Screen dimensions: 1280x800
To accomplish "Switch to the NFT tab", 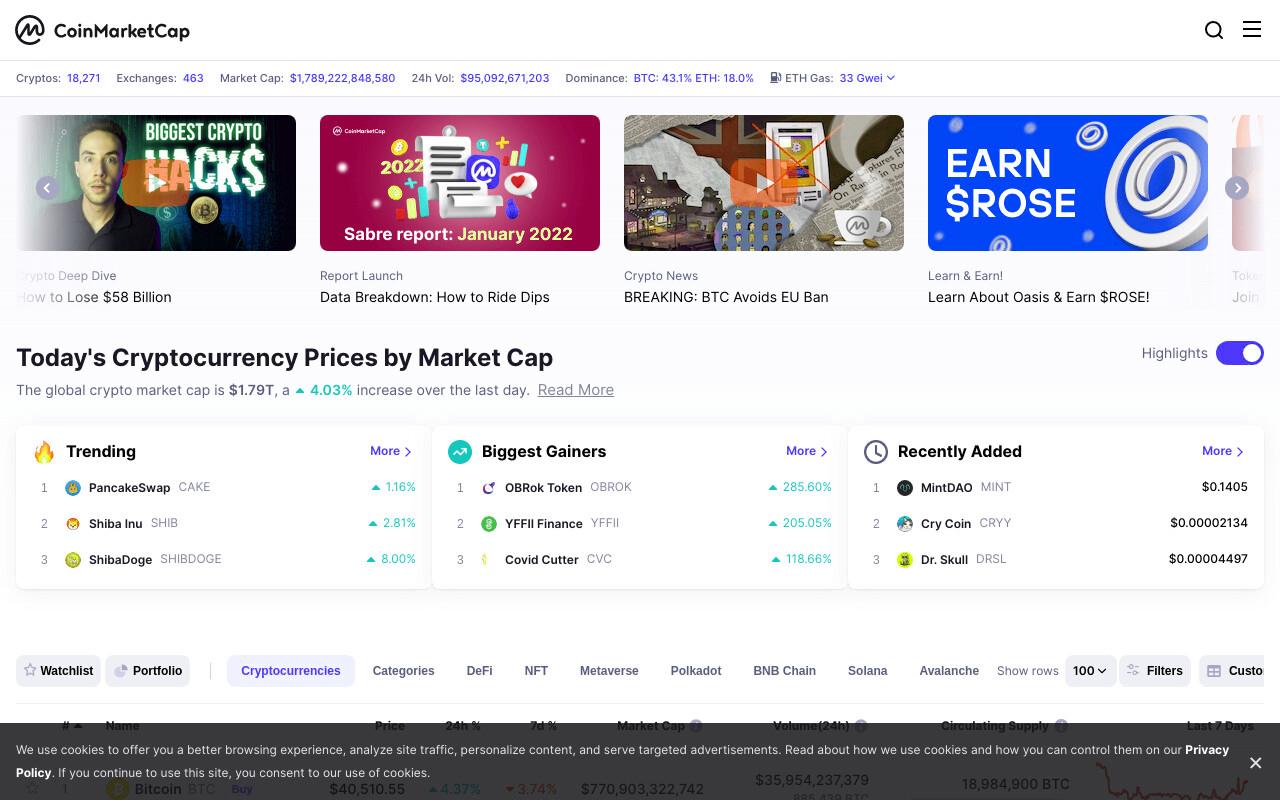I will [536, 671].
